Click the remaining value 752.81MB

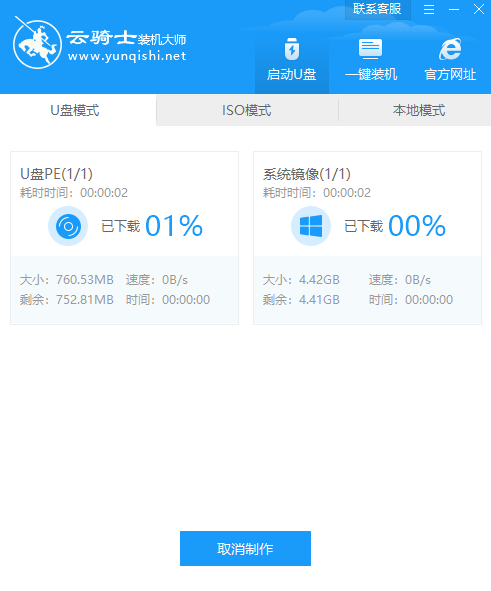85,300
